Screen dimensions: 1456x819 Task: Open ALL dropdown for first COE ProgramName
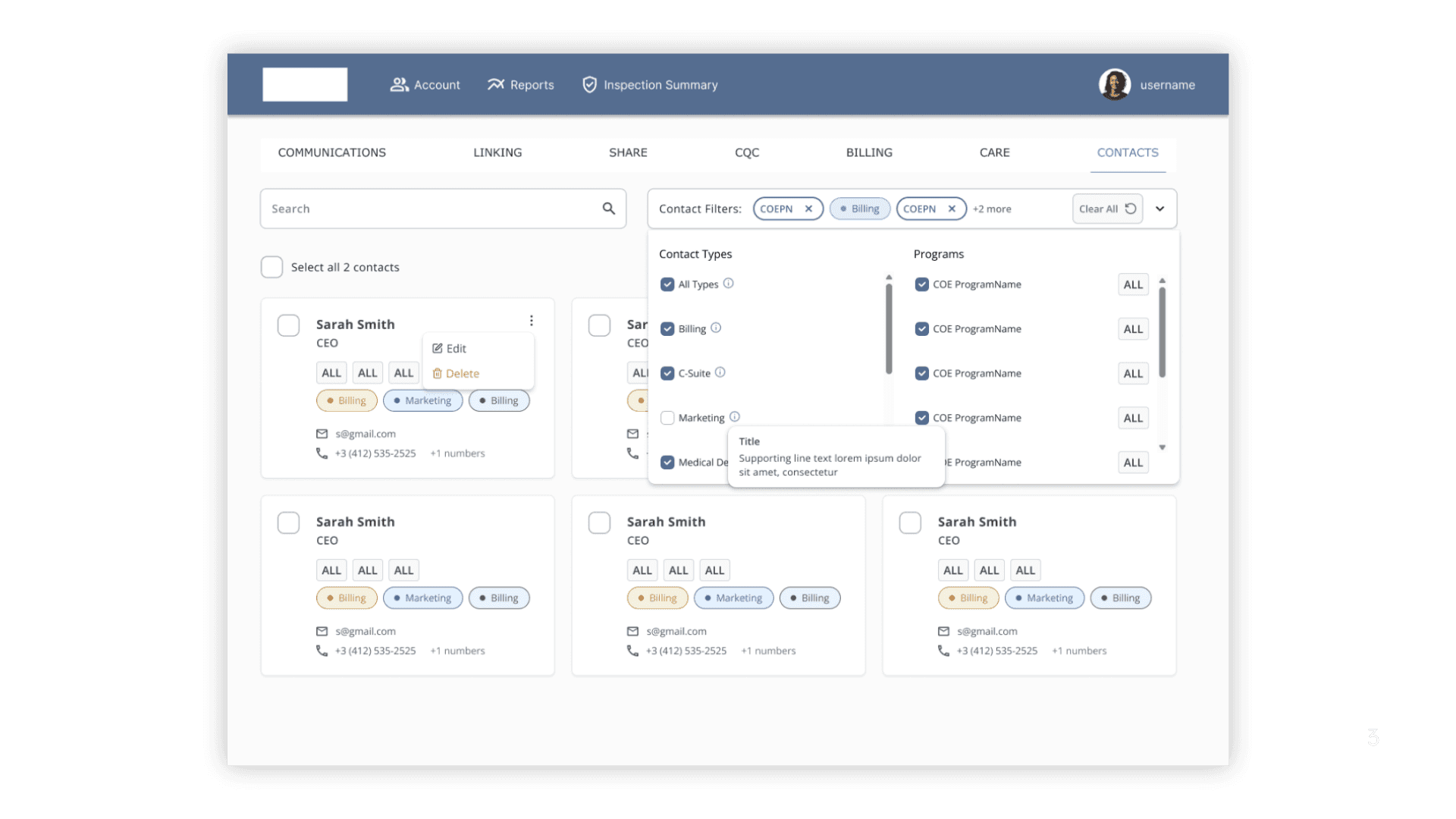pos(1133,284)
